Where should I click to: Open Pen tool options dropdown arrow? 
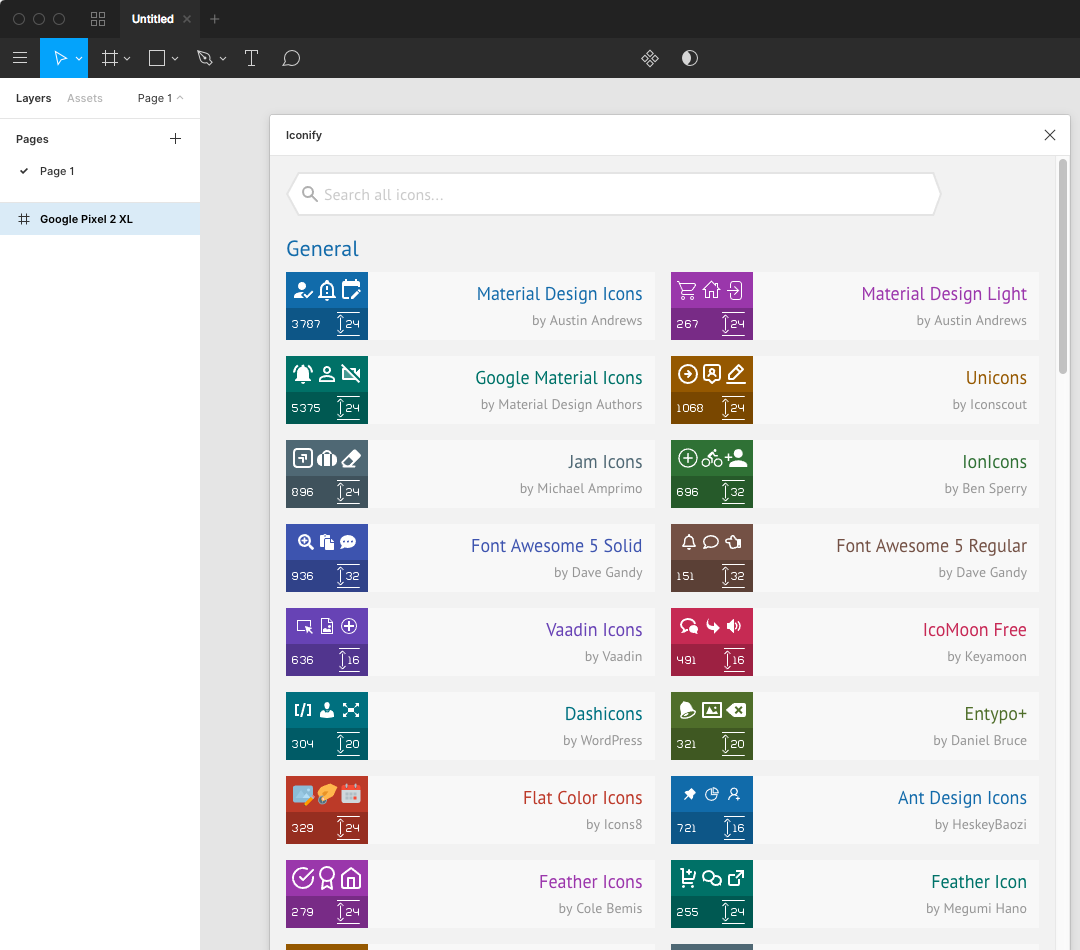(x=222, y=59)
